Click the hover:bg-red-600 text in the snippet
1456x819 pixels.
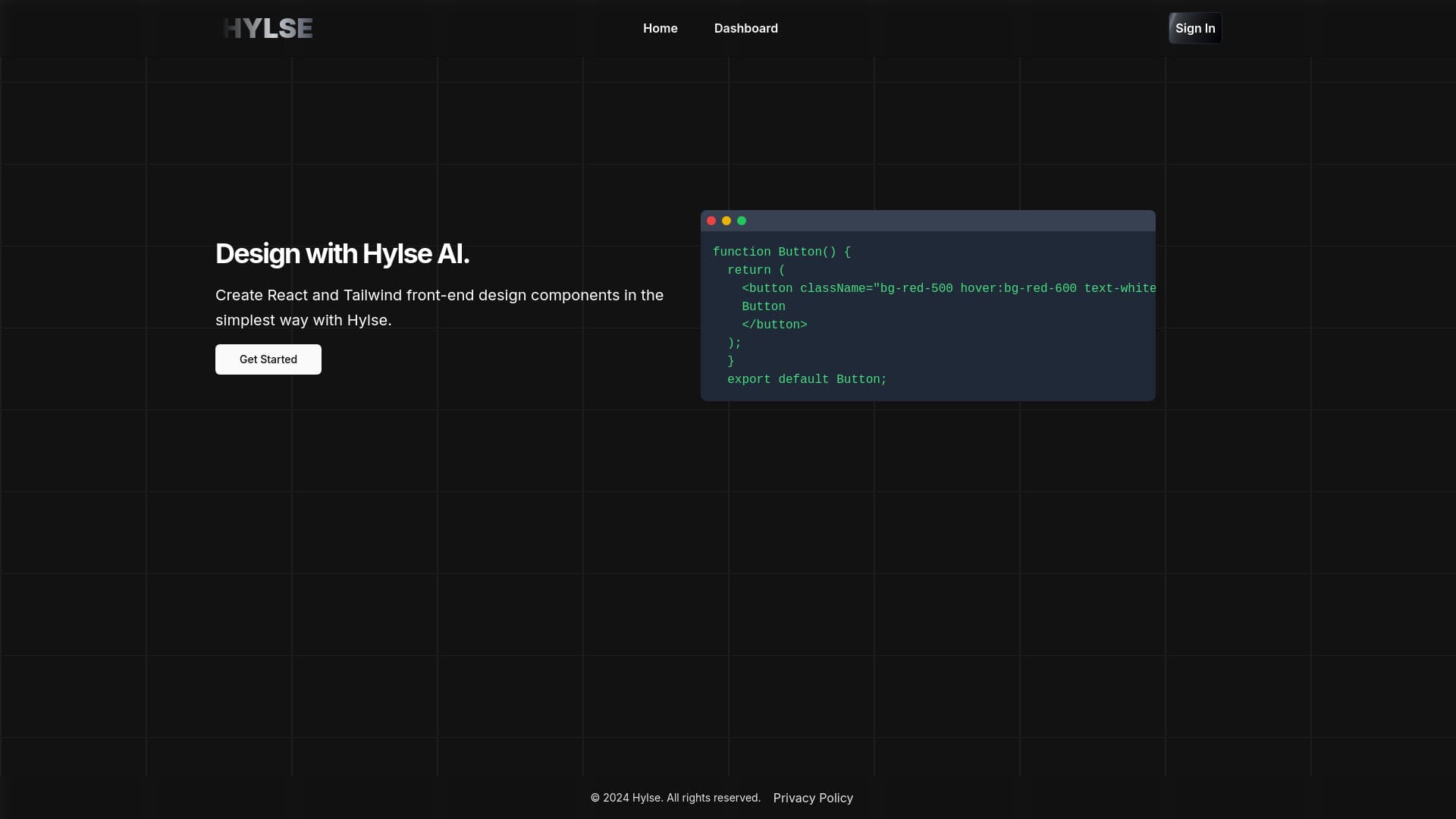click(x=1018, y=288)
